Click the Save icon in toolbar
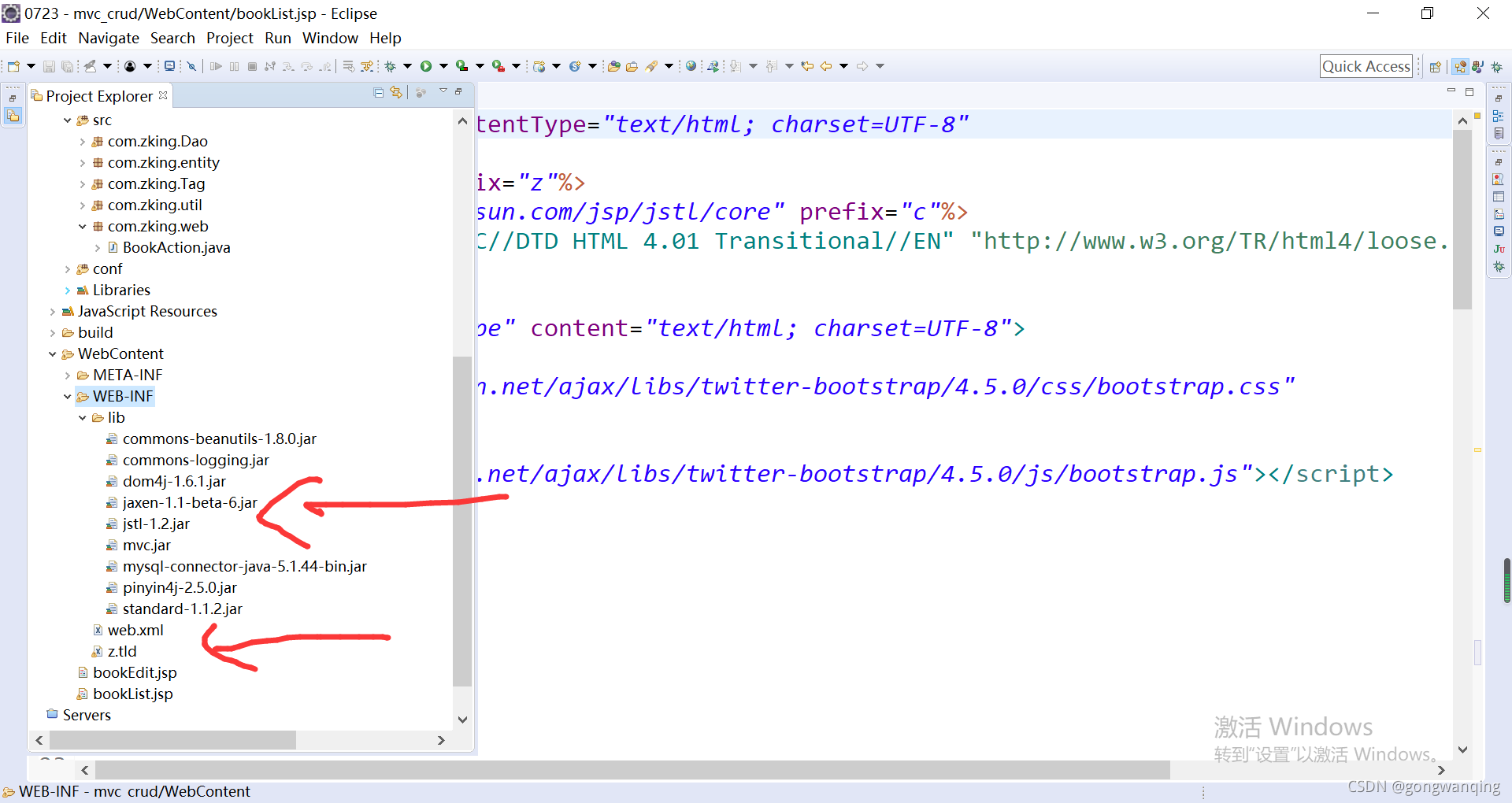 49,66
